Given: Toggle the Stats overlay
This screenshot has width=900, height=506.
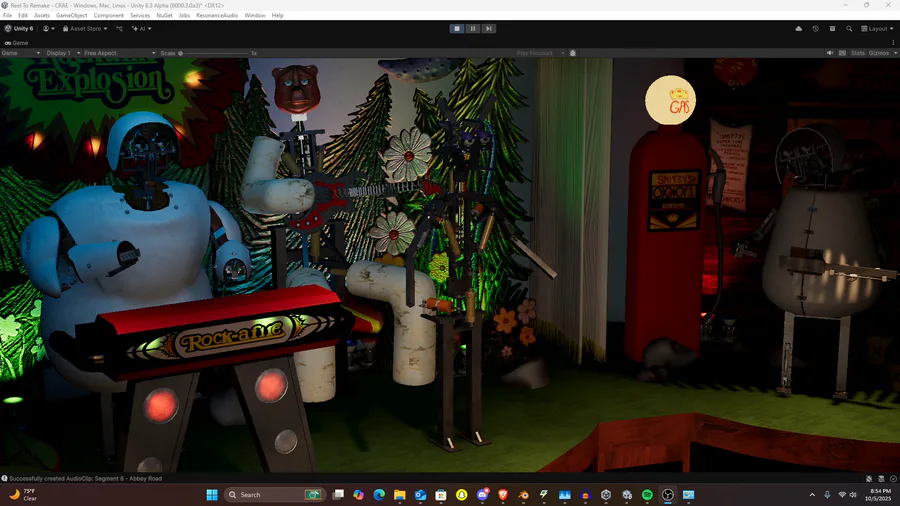Looking at the screenshot, I should point(858,53).
